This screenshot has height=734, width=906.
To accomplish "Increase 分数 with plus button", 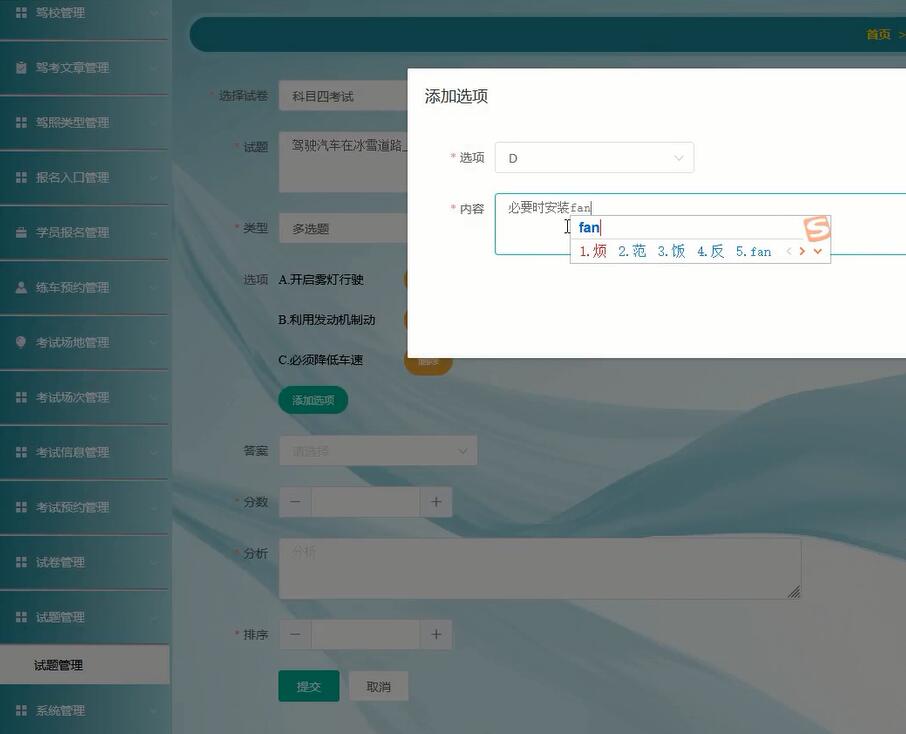I will [x=436, y=502].
